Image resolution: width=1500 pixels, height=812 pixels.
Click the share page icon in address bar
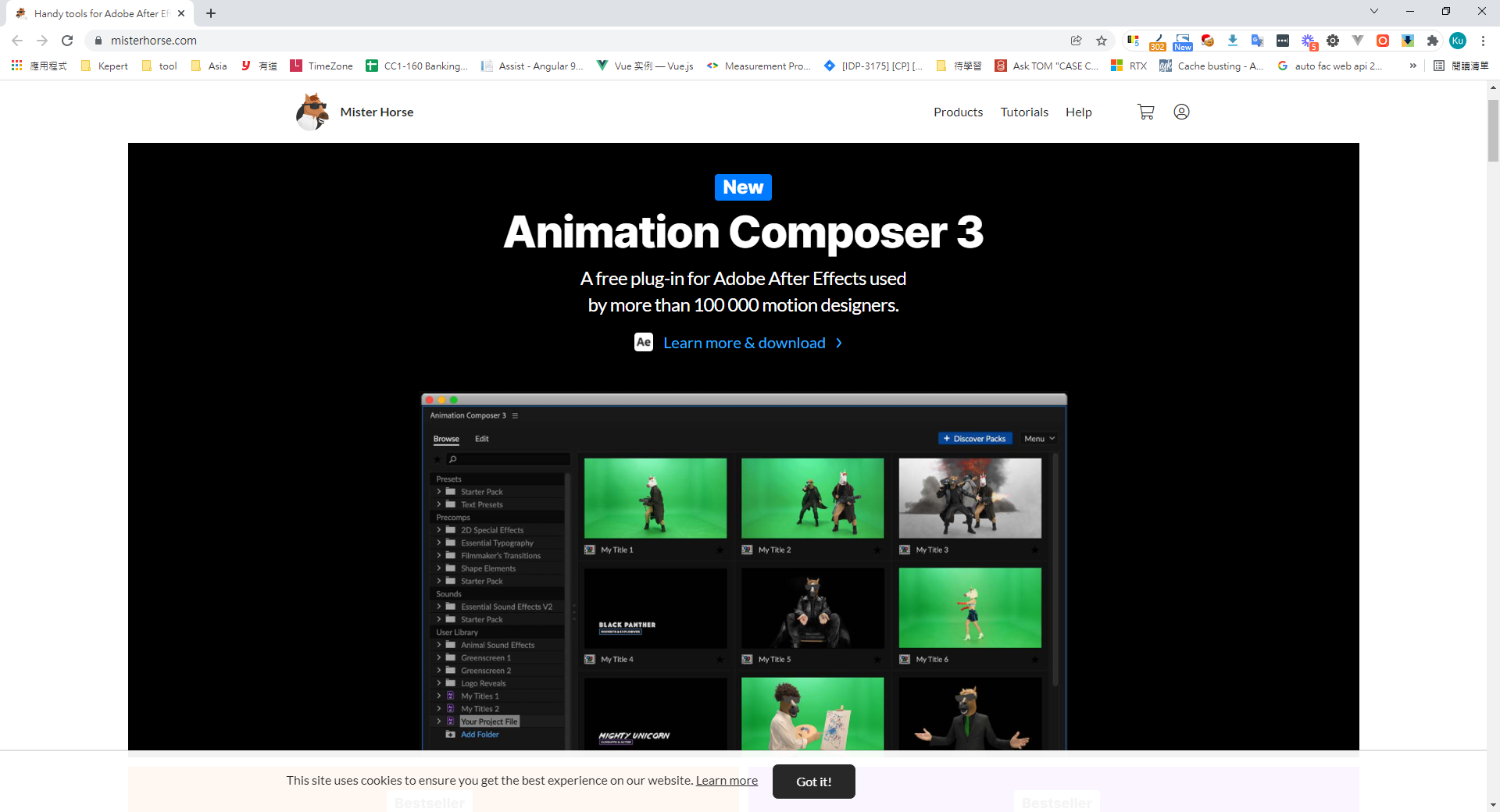(x=1077, y=41)
